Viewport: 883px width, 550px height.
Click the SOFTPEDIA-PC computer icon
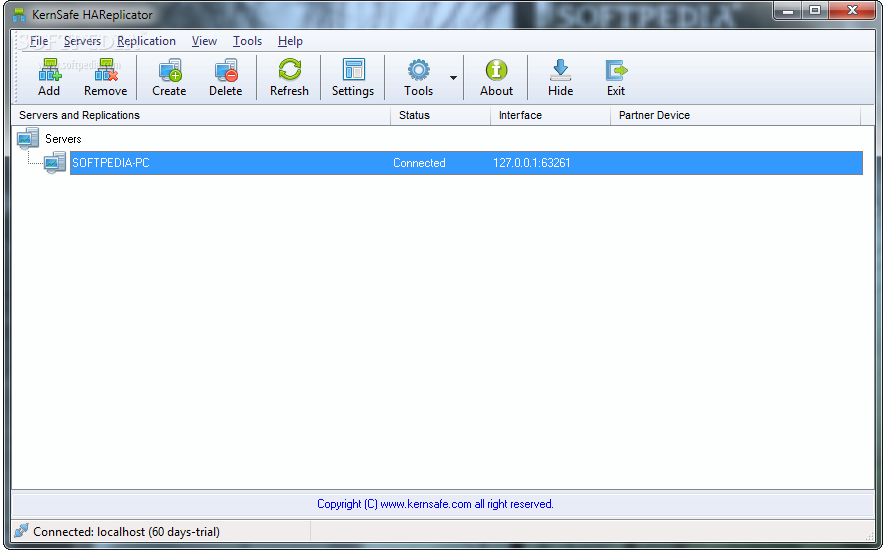(x=55, y=163)
